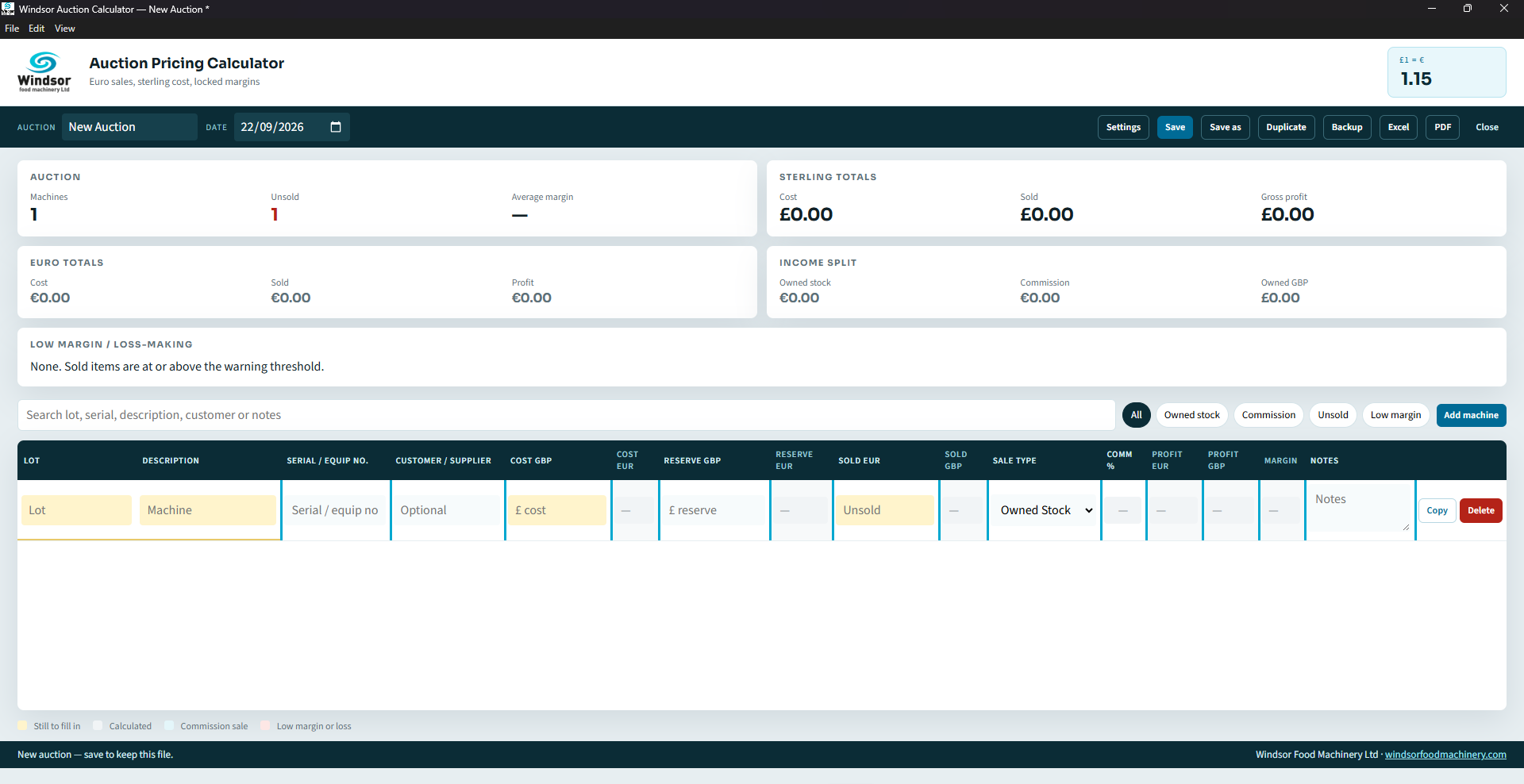
Task: Duplicate the auction
Action: (1286, 127)
